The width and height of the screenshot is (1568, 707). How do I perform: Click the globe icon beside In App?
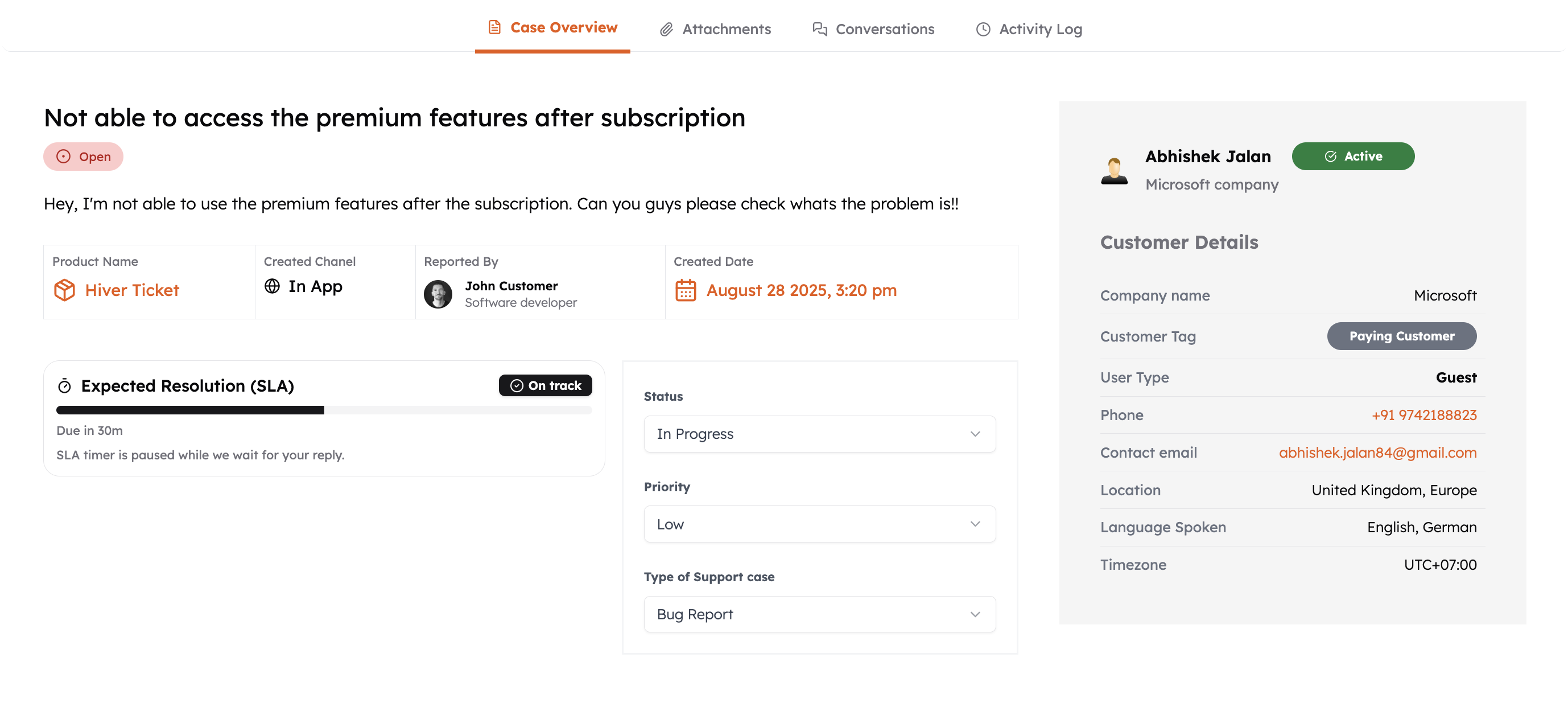tap(272, 286)
